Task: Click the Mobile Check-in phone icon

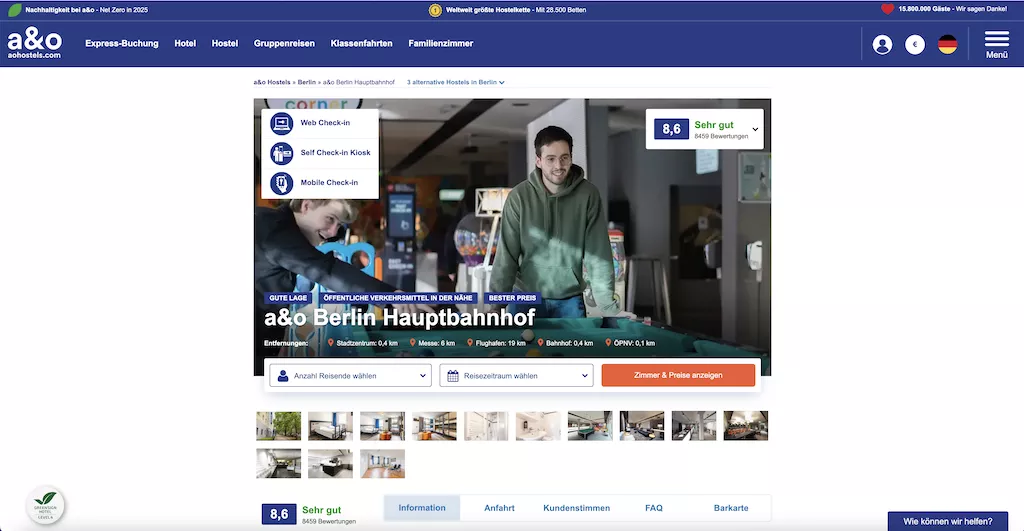Action: (281, 183)
